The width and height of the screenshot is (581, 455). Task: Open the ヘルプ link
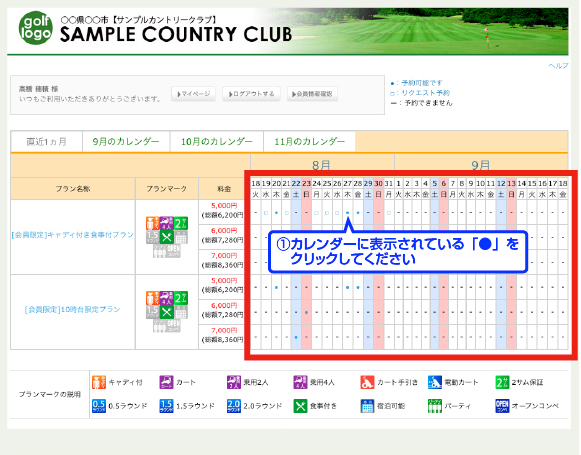coord(558,66)
